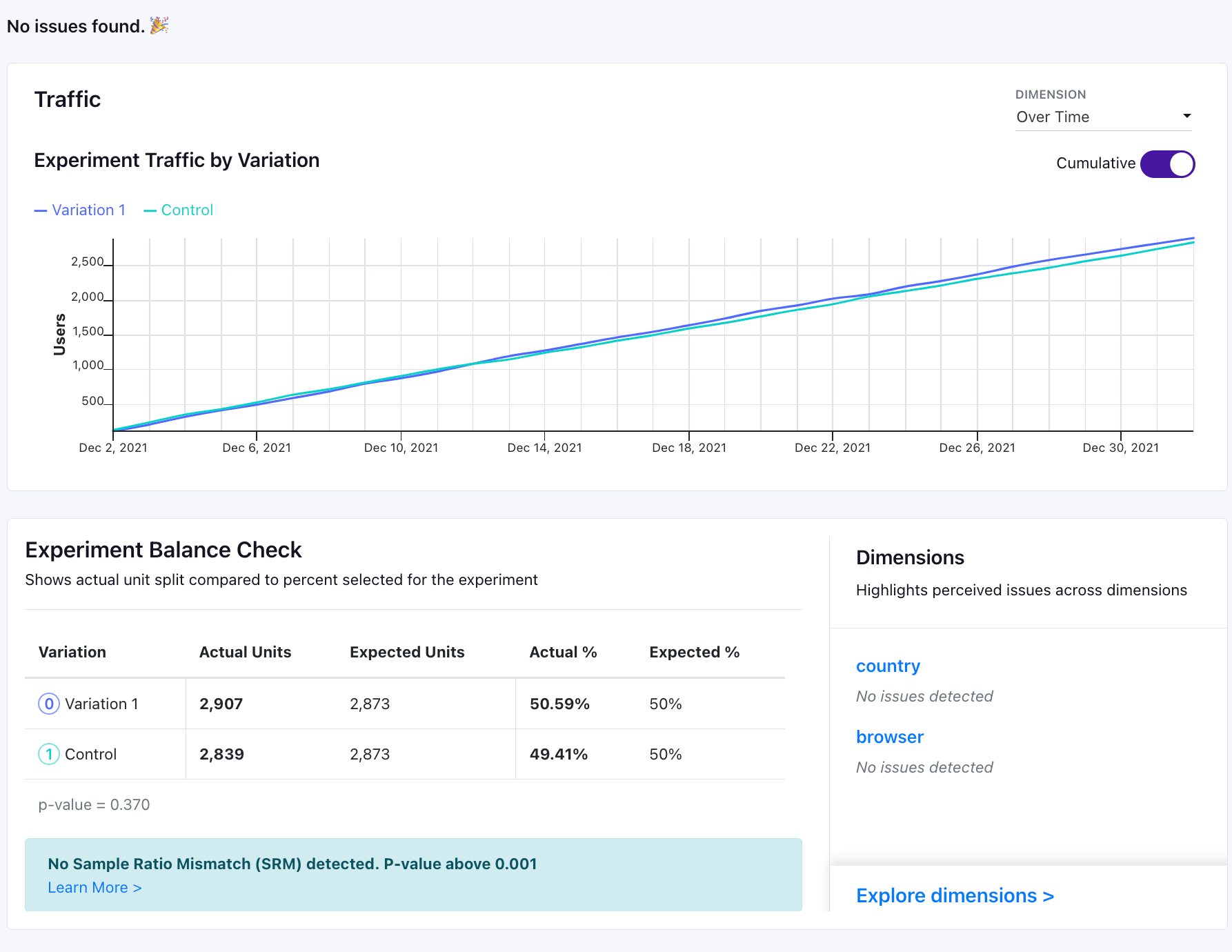The image size is (1232, 952).
Task: Select the Variation 1 table row
Action: tap(405, 704)
